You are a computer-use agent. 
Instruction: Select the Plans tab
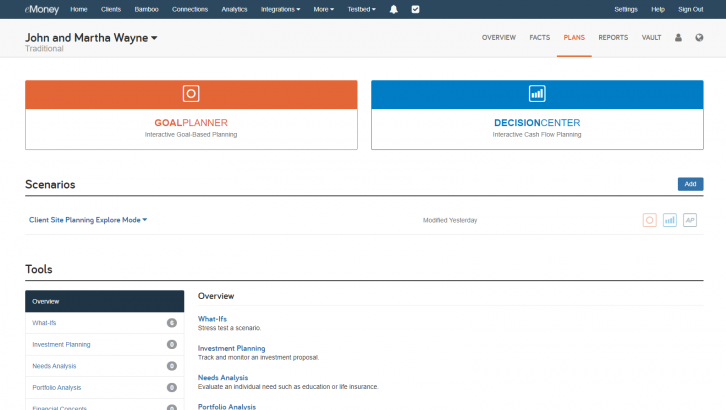tap(574, 37)
